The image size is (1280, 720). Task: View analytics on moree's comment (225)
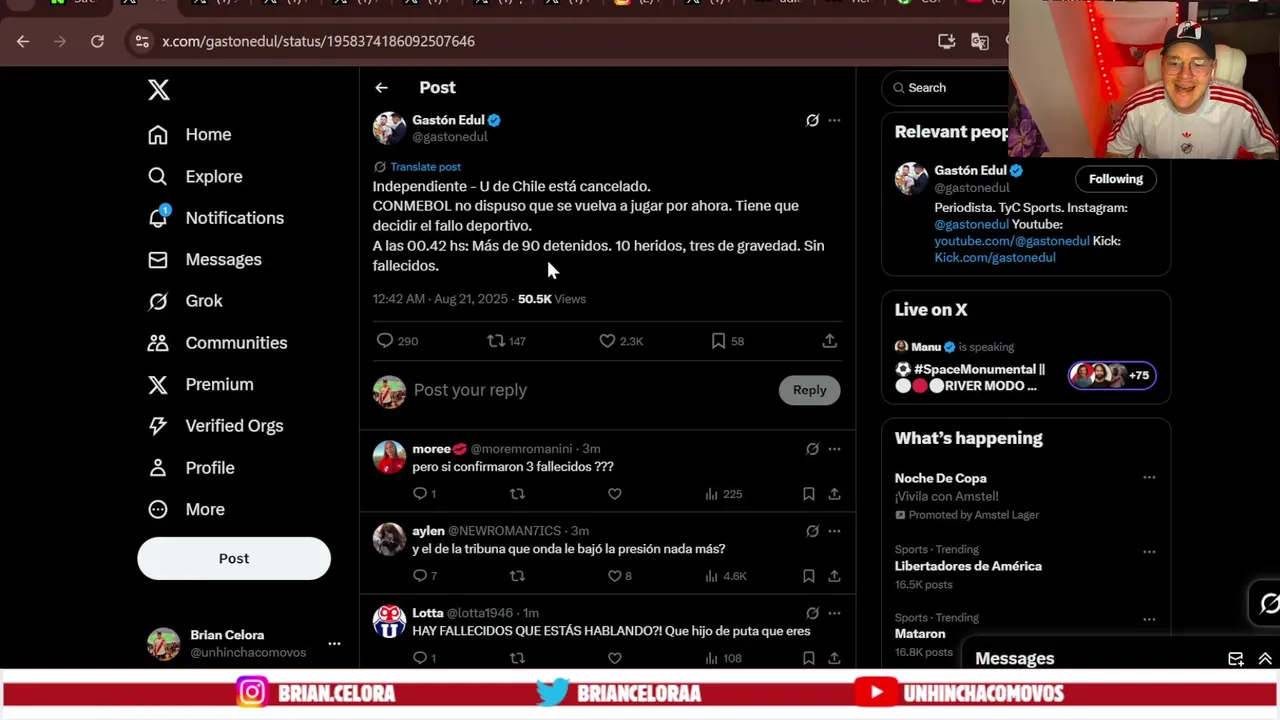[723, 494]
